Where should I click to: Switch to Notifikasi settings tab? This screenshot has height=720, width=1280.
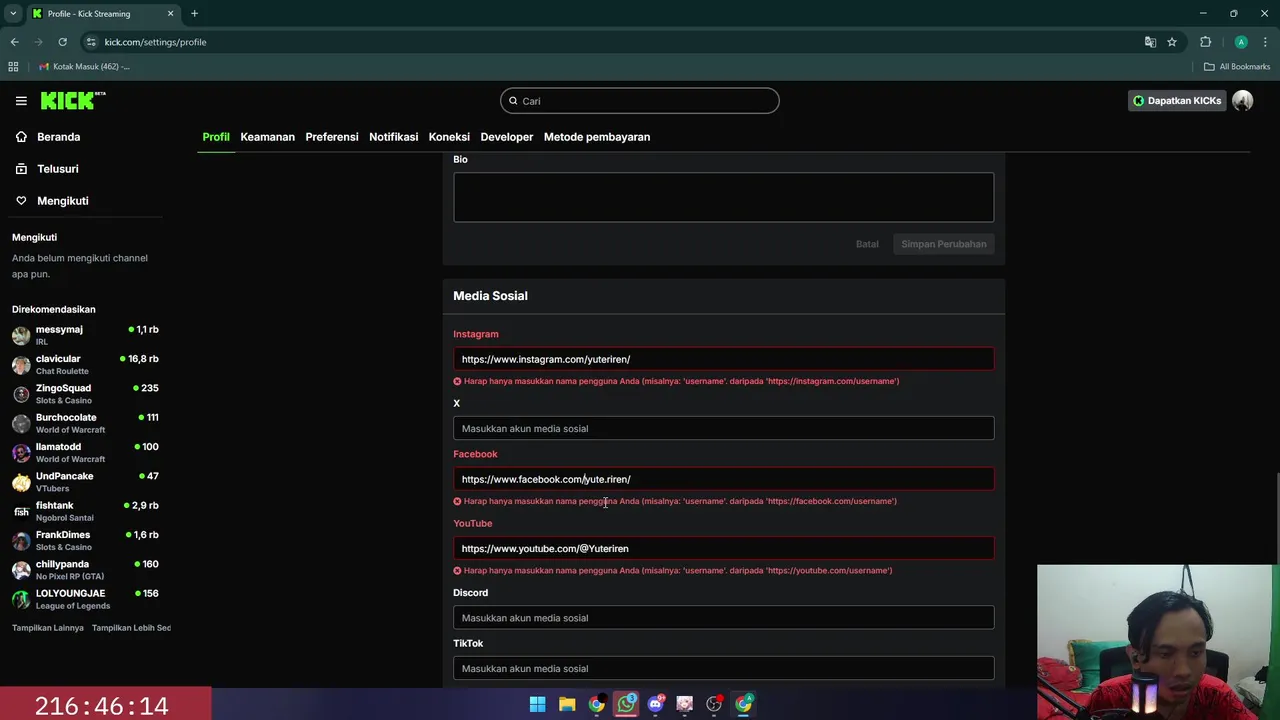(394, 137)
